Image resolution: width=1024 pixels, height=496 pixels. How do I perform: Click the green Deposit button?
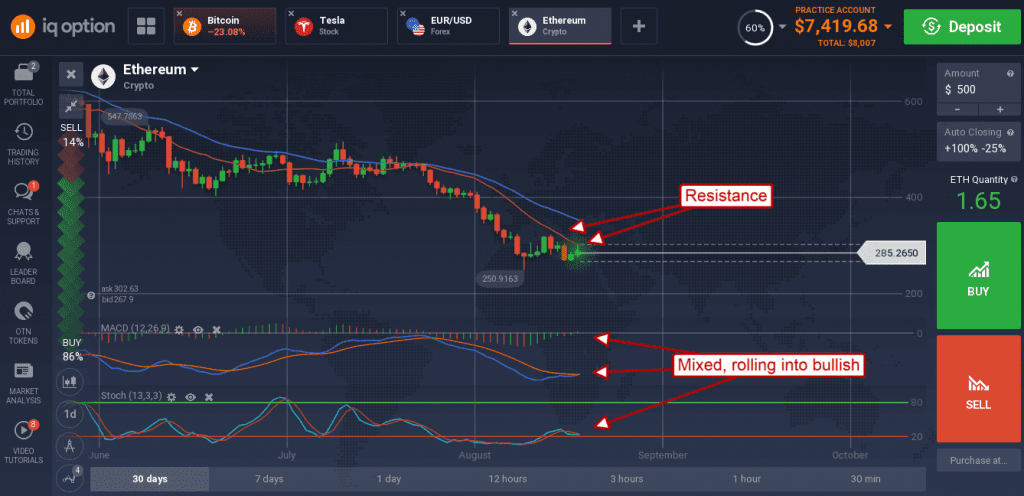coord(961,26)
